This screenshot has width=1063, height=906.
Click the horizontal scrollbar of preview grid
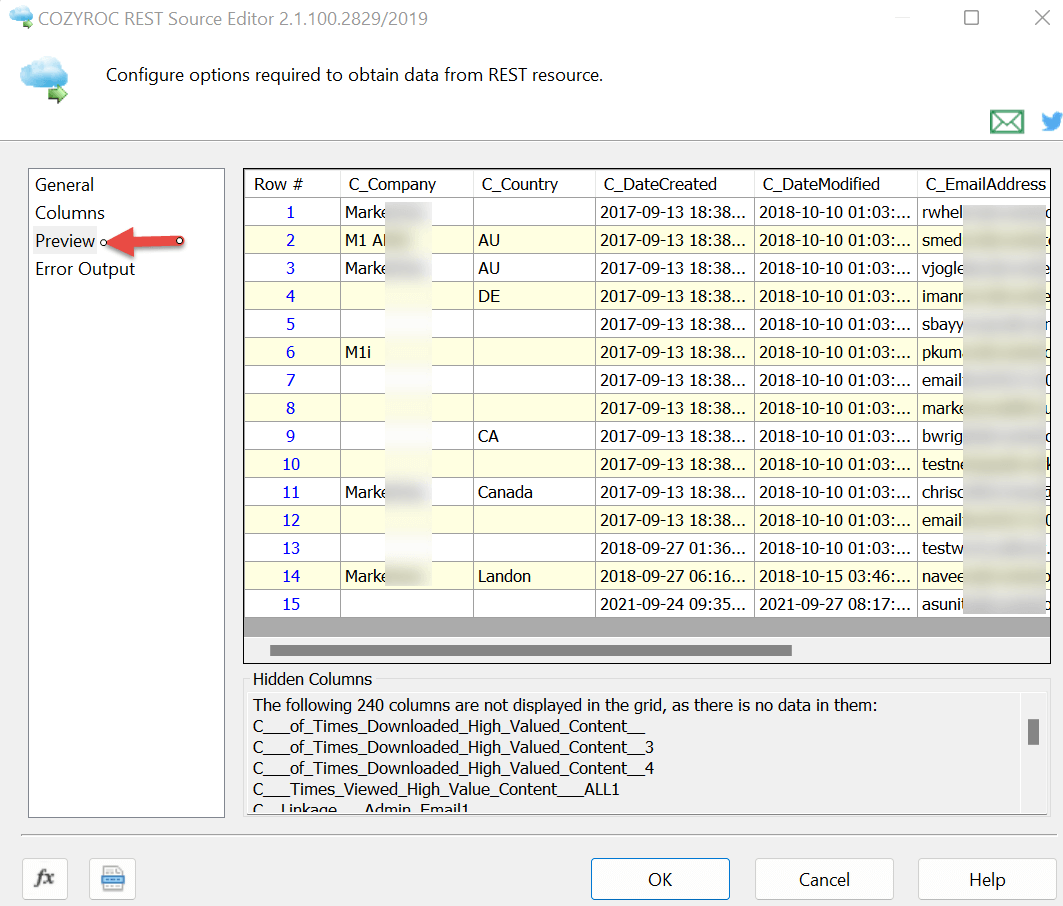tap(531, 650)
